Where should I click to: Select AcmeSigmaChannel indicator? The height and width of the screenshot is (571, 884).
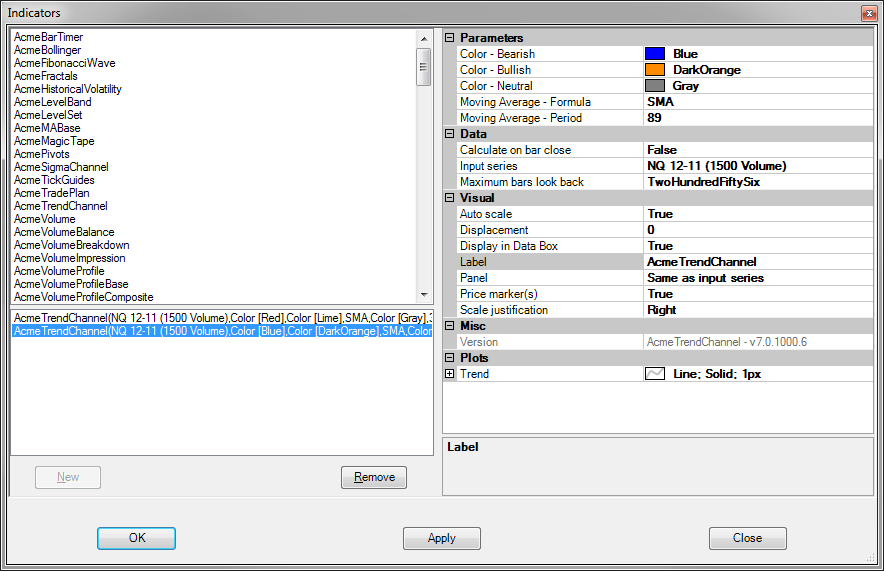click(x=61, y=167)
